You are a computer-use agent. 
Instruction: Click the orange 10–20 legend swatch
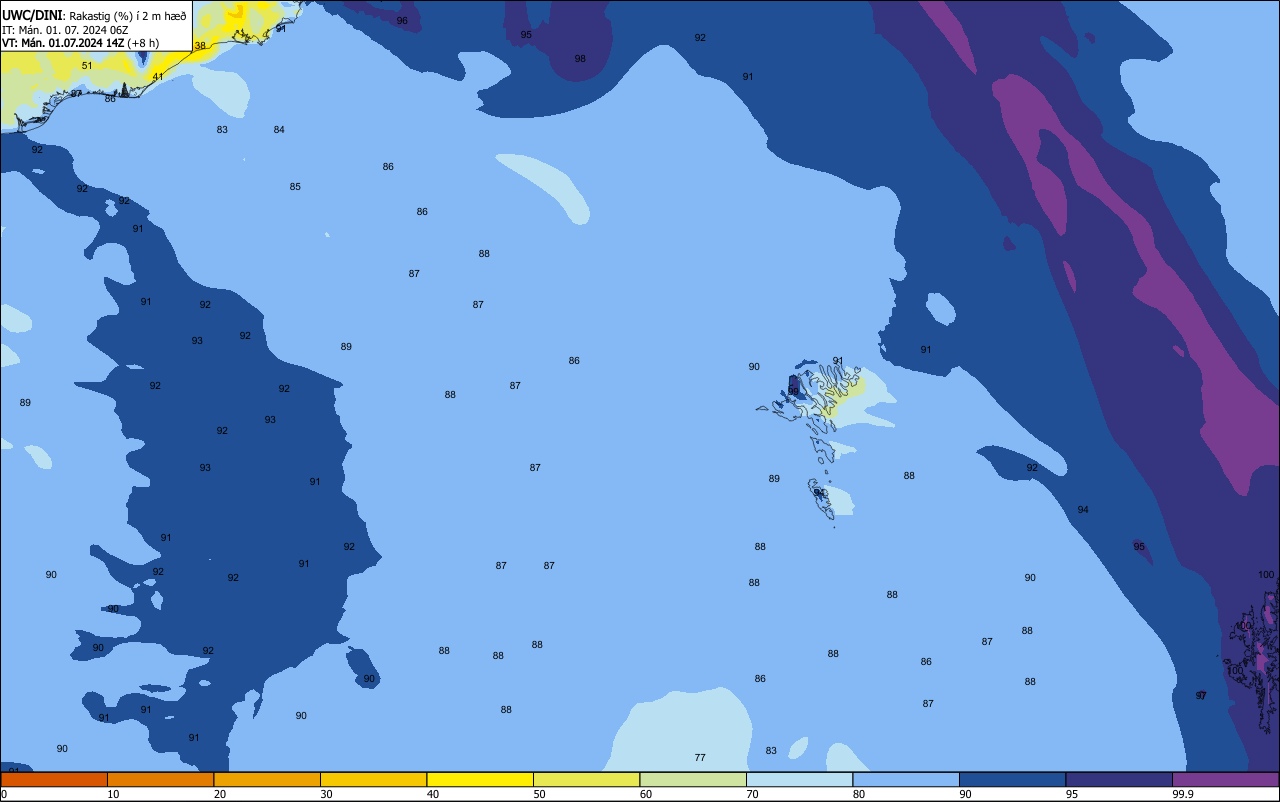tap(160, 779)
